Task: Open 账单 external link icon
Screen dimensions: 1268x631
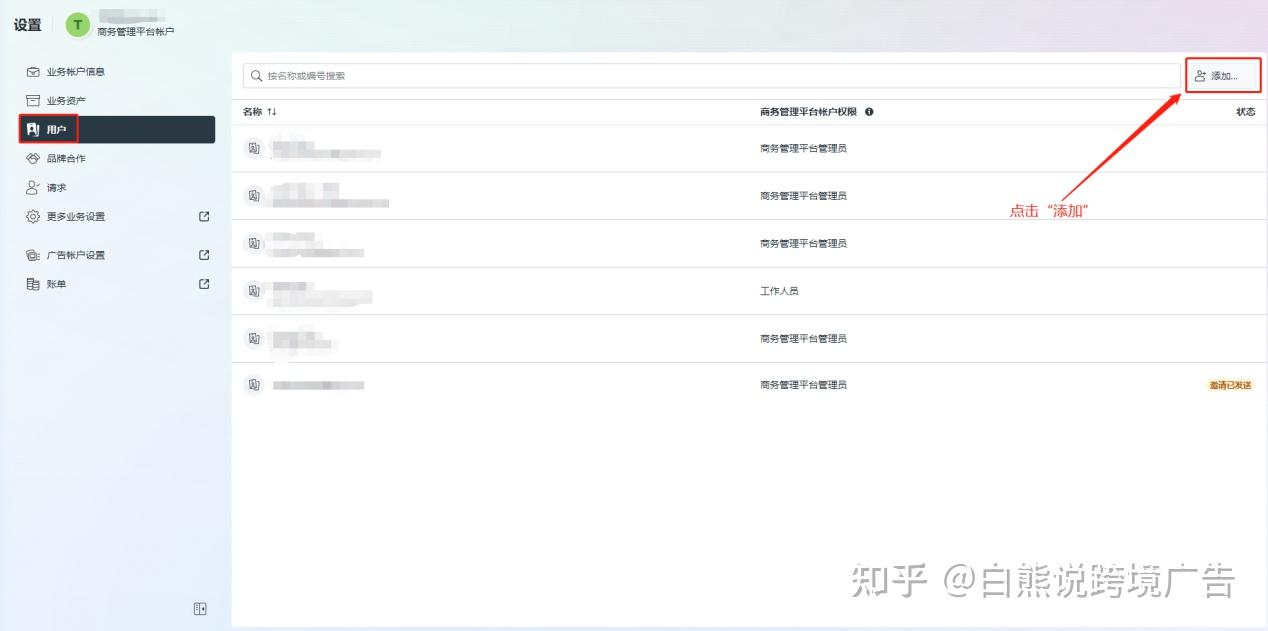Action: click(203, 283)
